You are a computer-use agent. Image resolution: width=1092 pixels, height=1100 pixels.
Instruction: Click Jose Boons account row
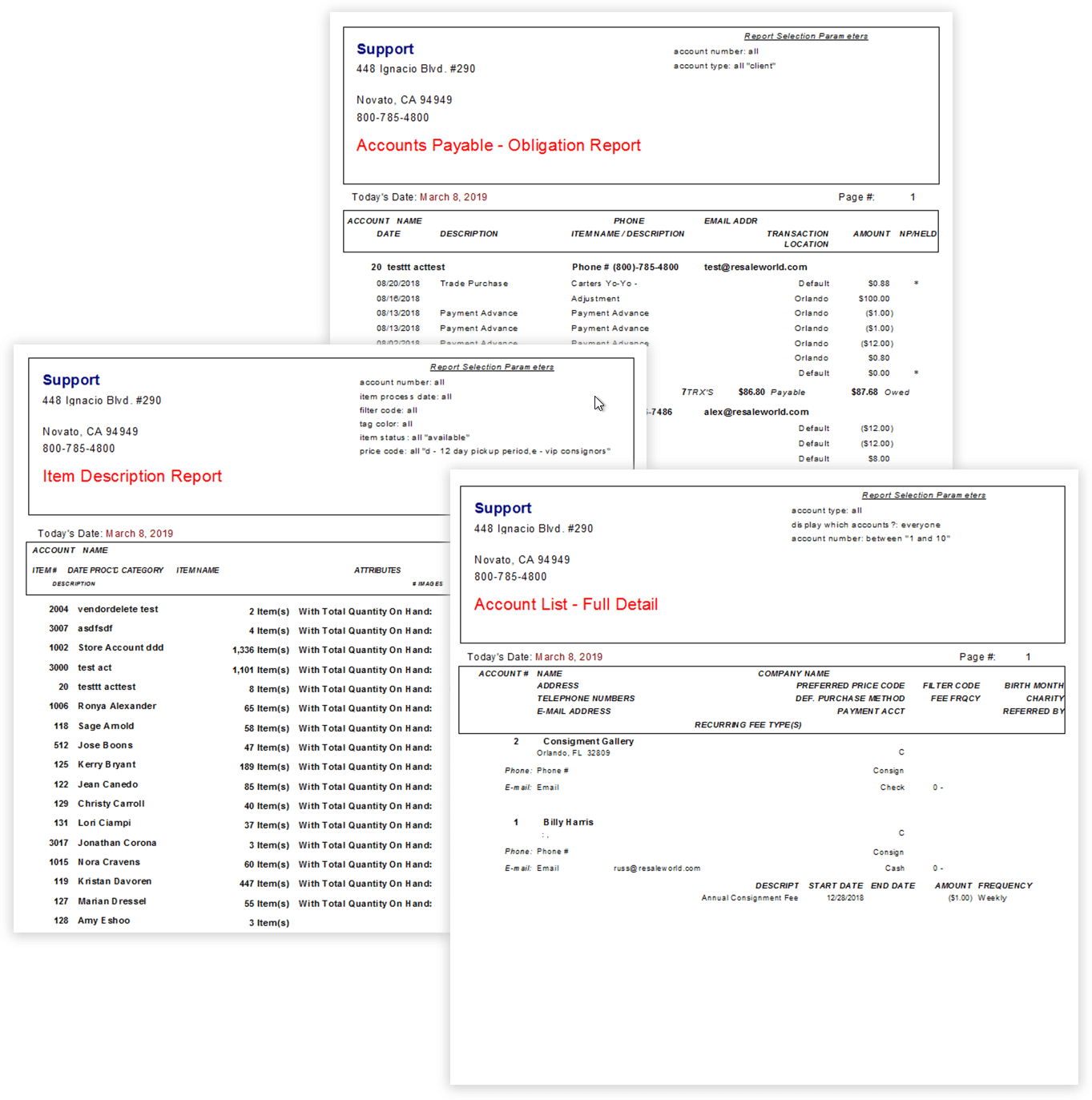coord(93,746)
